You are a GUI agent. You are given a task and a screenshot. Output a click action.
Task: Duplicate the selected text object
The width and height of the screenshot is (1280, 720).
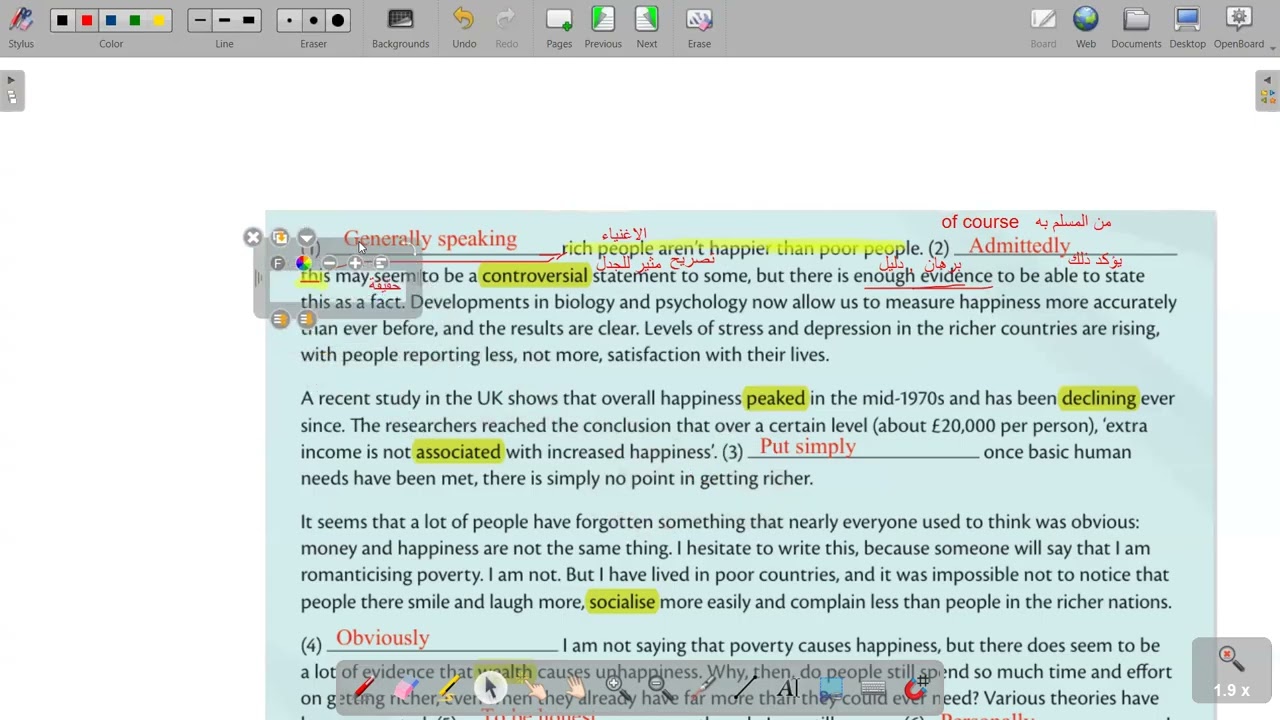click(x=280, y=237)
